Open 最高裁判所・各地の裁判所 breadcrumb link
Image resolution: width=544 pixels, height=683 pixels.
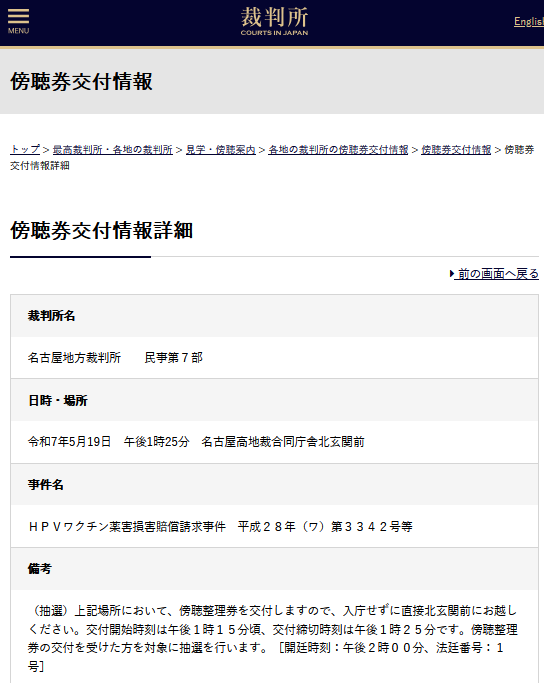[x=113, y=149]
